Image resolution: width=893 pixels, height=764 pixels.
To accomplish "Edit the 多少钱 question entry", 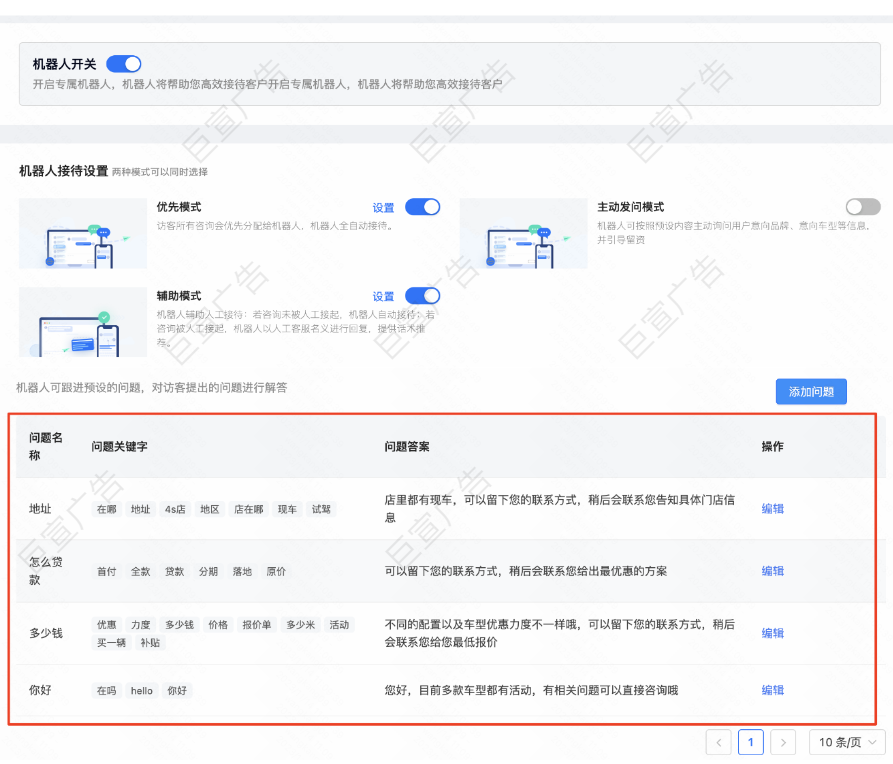I will click(771, 633).
